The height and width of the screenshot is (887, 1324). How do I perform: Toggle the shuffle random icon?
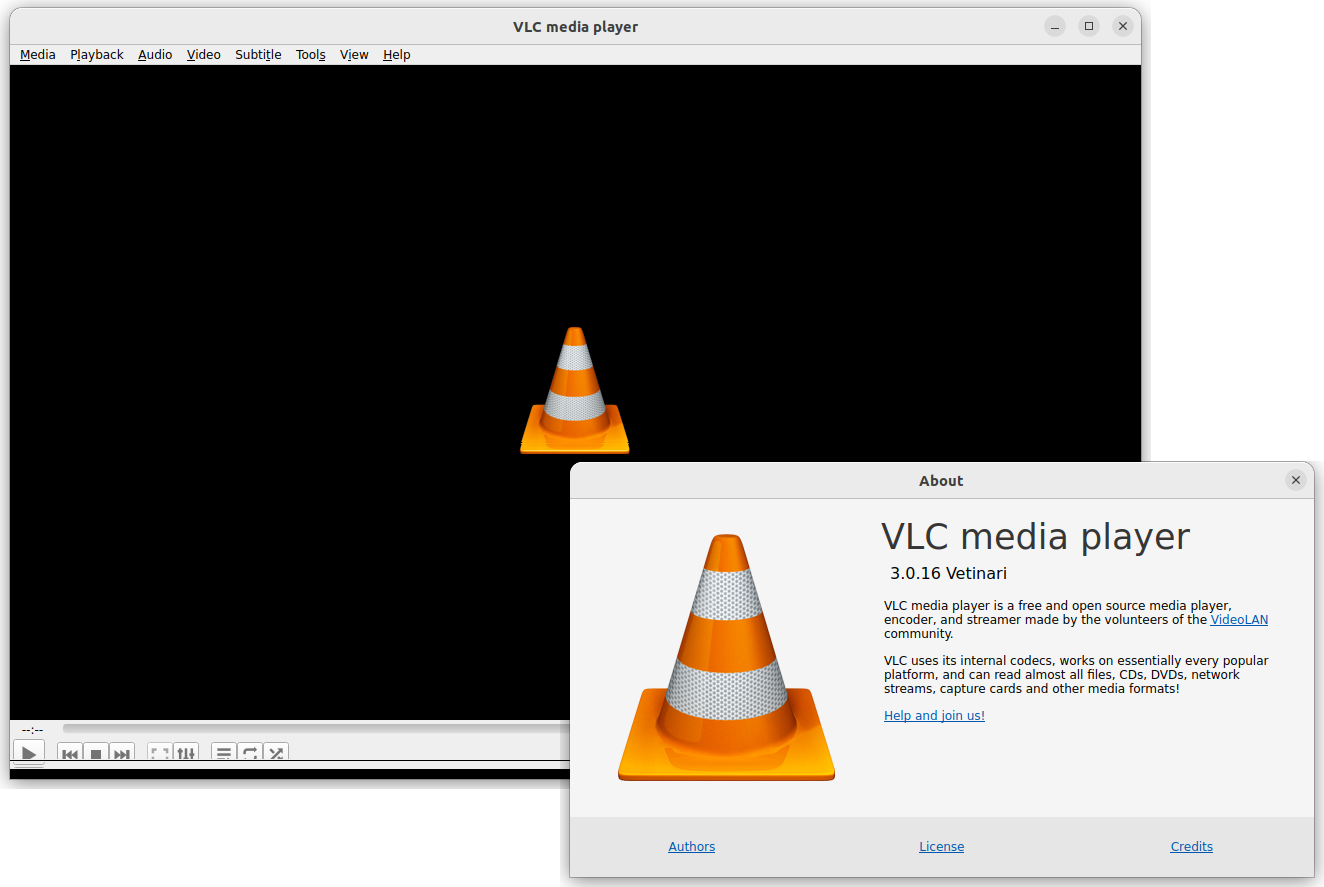click(x=276, y=753)
